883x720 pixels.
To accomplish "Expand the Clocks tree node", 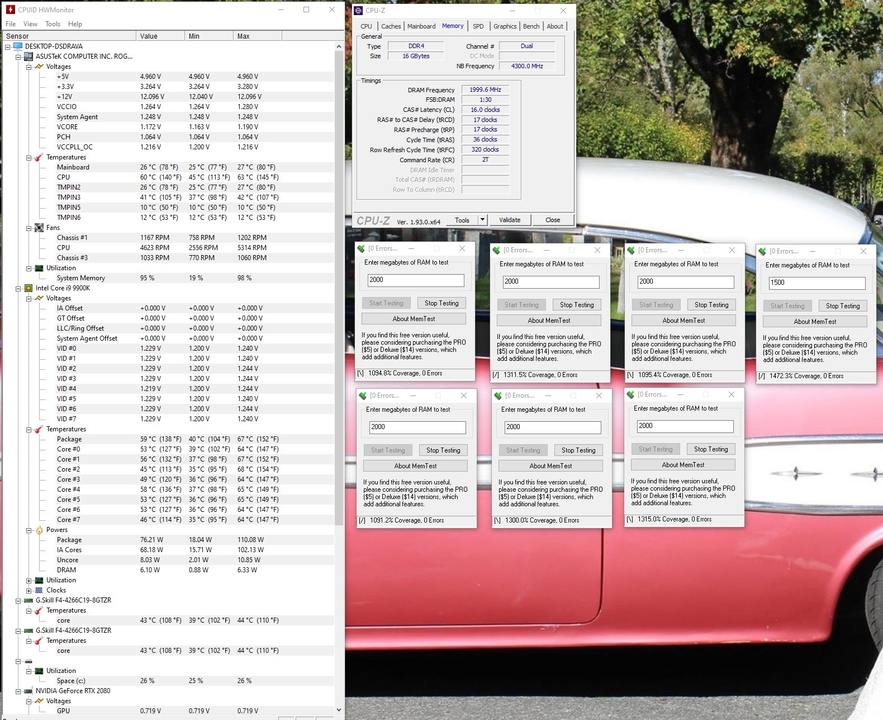I will (x=29, y=591).
